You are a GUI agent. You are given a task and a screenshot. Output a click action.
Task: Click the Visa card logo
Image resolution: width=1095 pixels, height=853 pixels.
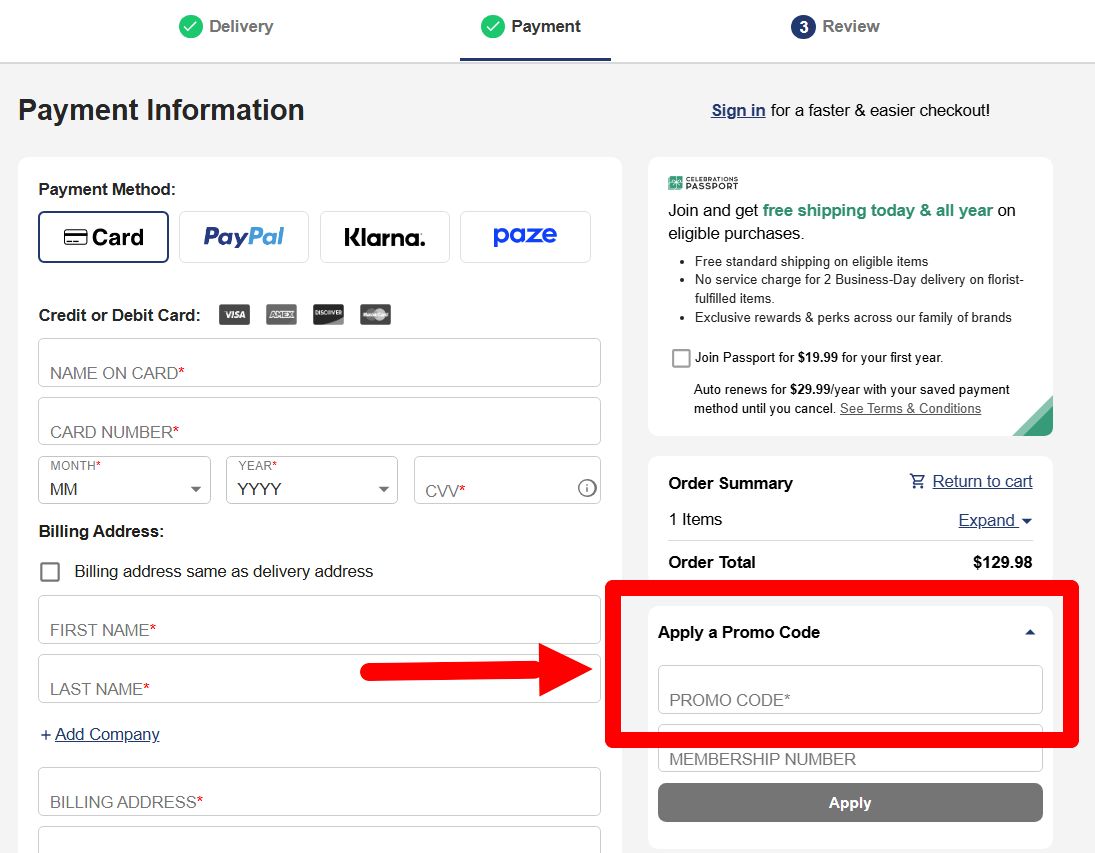pyautogui.click(x=235, y=314)
